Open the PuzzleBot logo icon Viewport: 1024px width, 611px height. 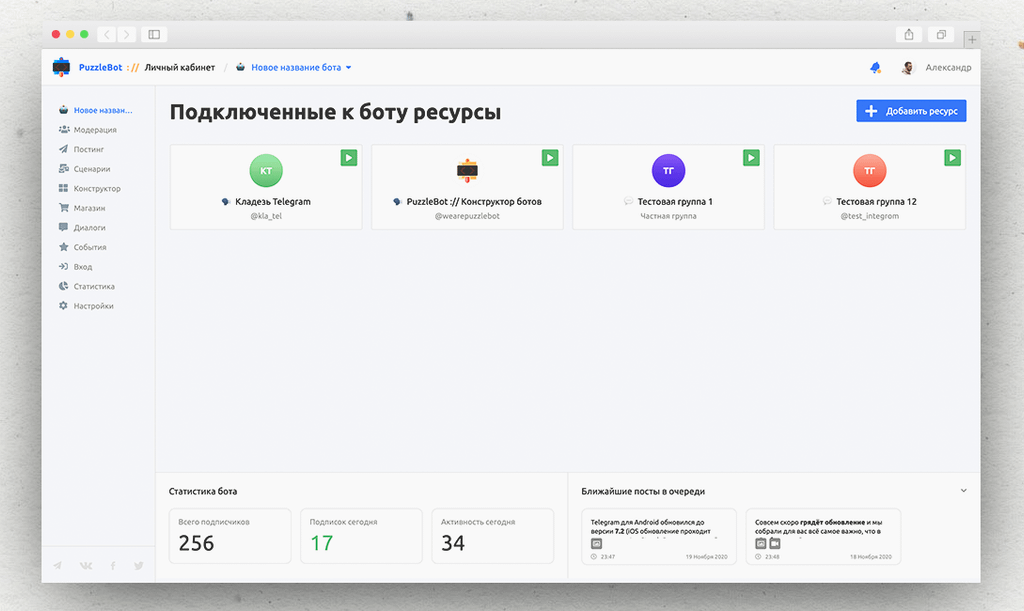pyautogui.click(x=61, y=67)
